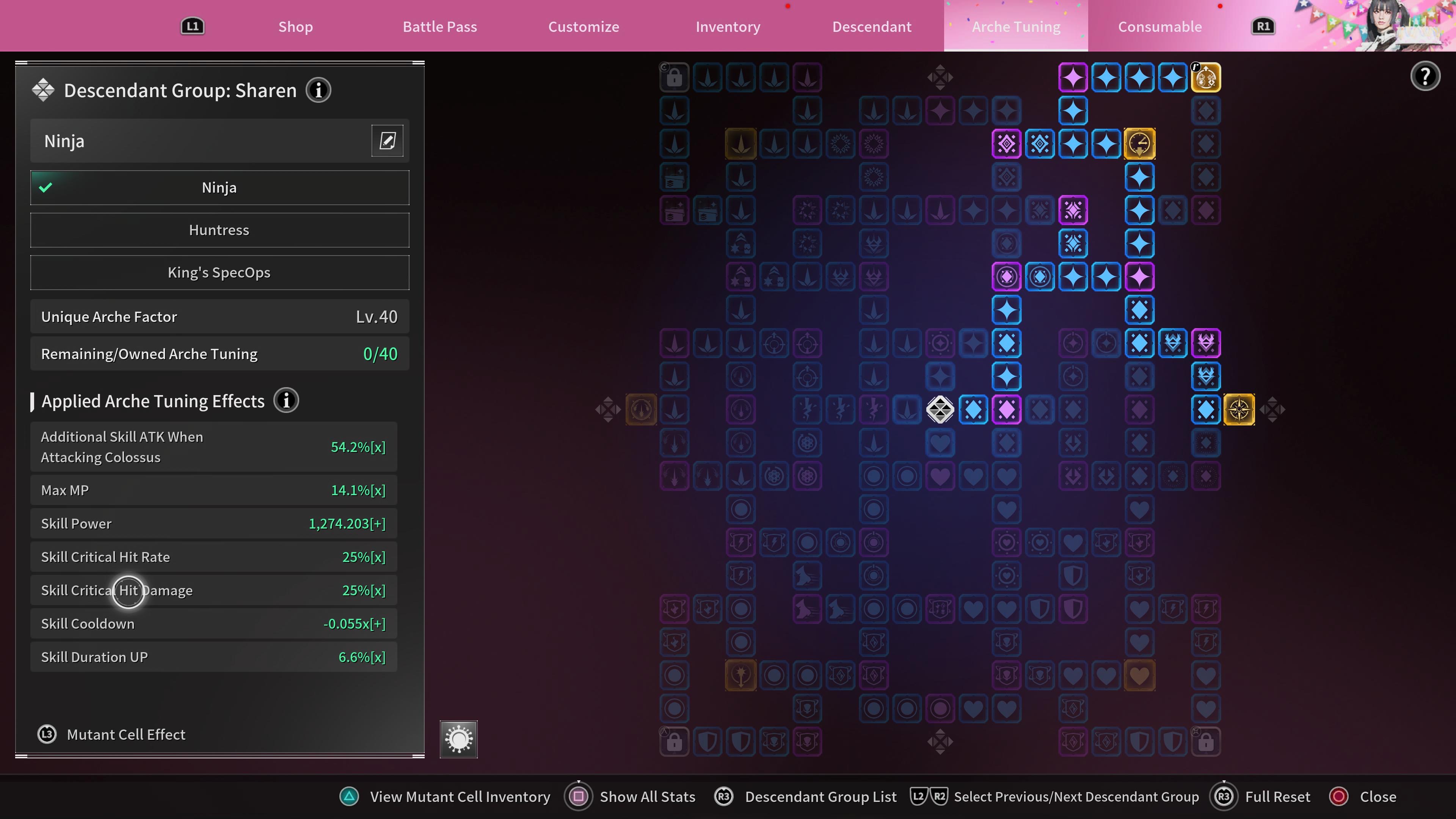This screenshot has height=819, width=1456.
Task: Select the dim gold node at far left edge
Action: coord(641,409)
